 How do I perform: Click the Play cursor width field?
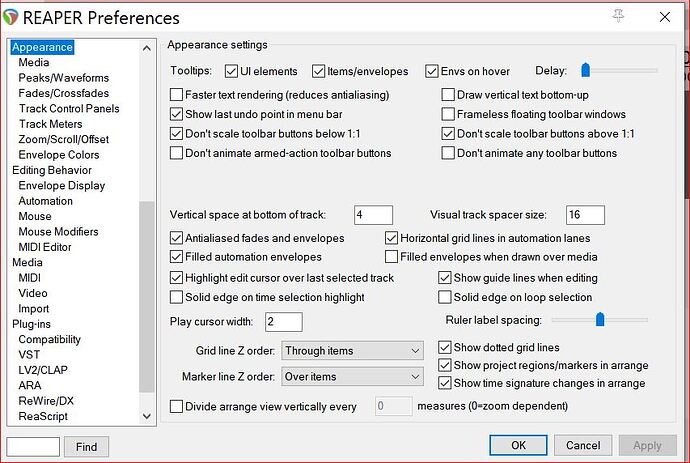(x=283, y=321)
